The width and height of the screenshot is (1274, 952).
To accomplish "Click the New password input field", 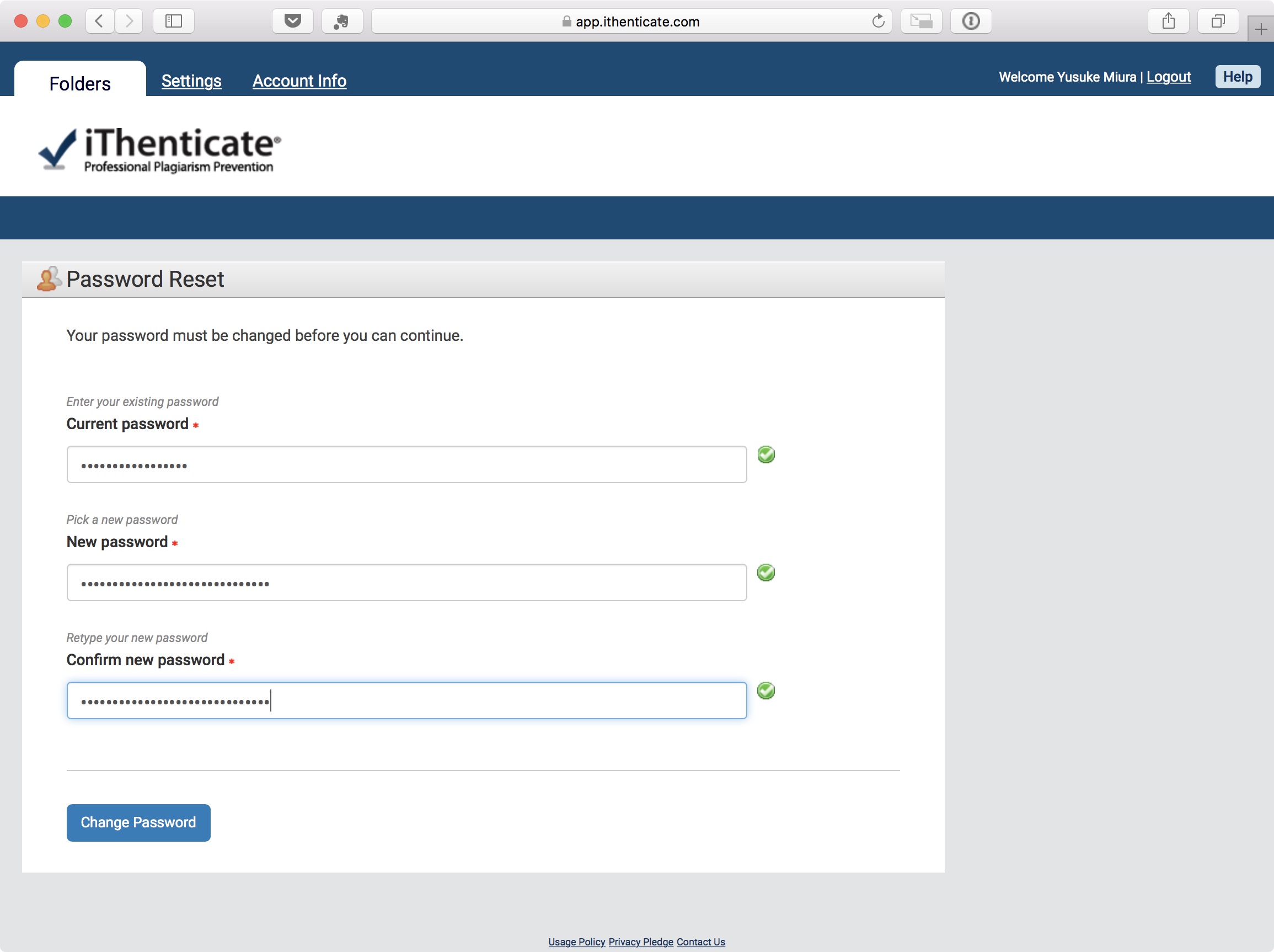I will (x=406, y=582).
